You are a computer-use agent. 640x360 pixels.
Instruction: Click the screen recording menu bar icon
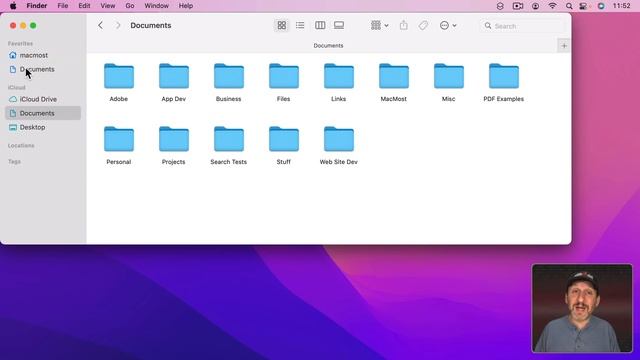(518, 6)
